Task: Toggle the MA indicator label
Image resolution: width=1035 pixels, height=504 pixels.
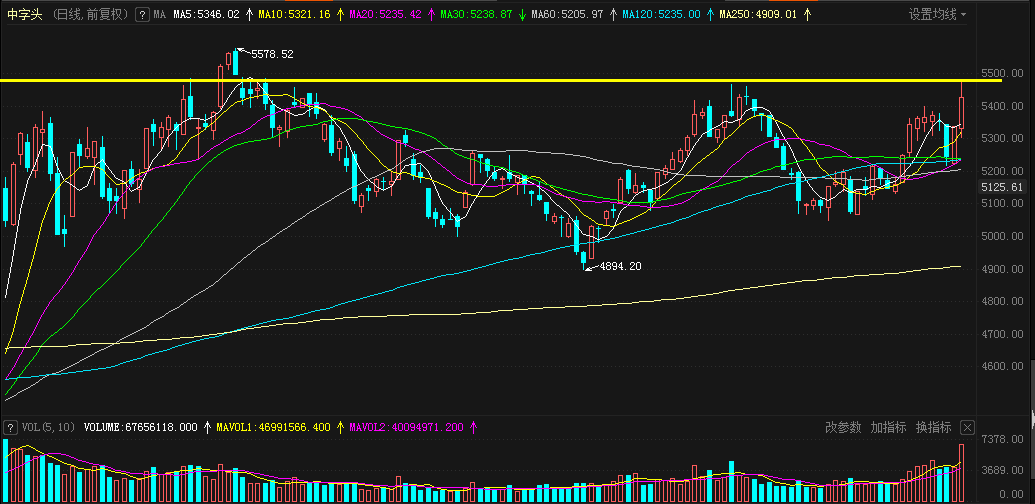Action: click(x=159, y=15)
